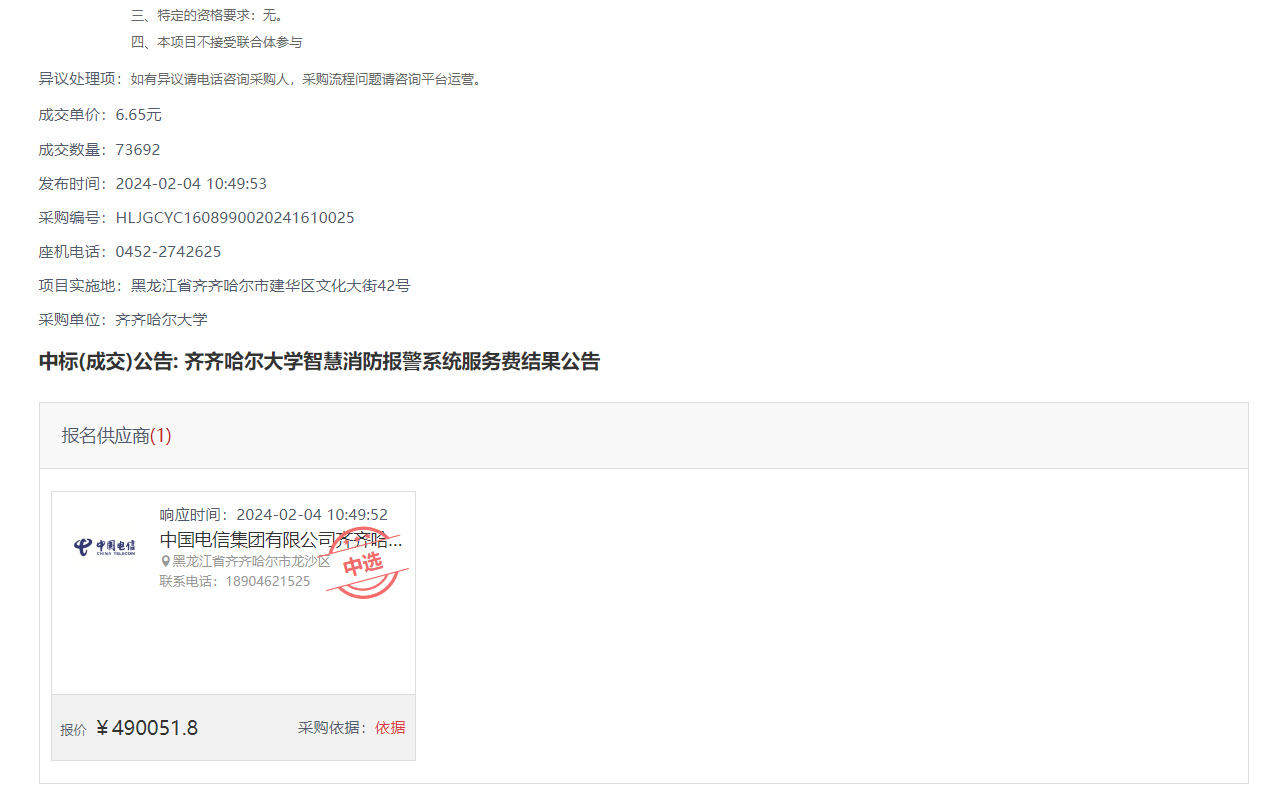Image resolution: width=1286 pixels, height=803 pixels.
Task: Click the response time 2024-02-04 10:49:52
Action: coord(312,515)
